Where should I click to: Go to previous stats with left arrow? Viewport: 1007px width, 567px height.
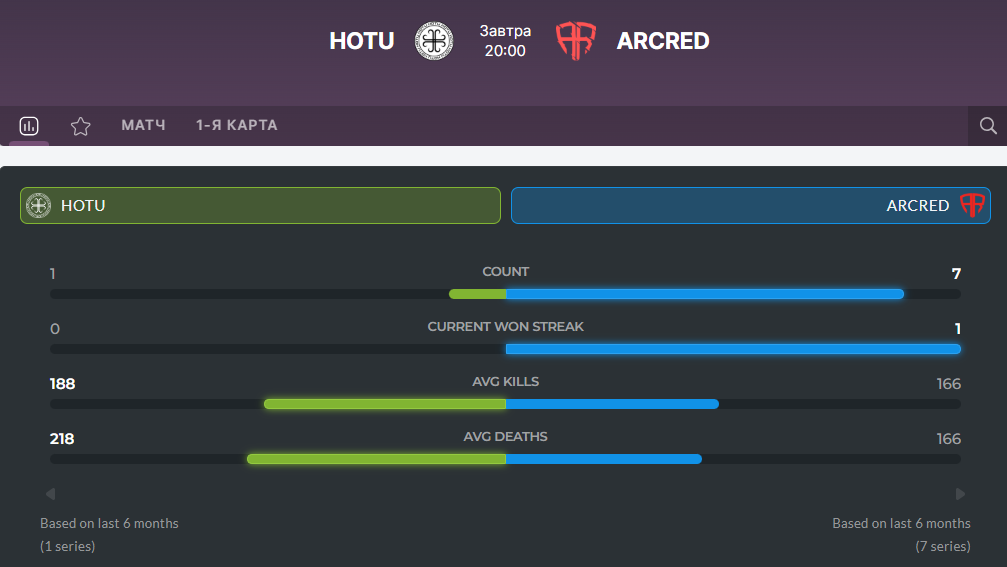tap(51, 494)
